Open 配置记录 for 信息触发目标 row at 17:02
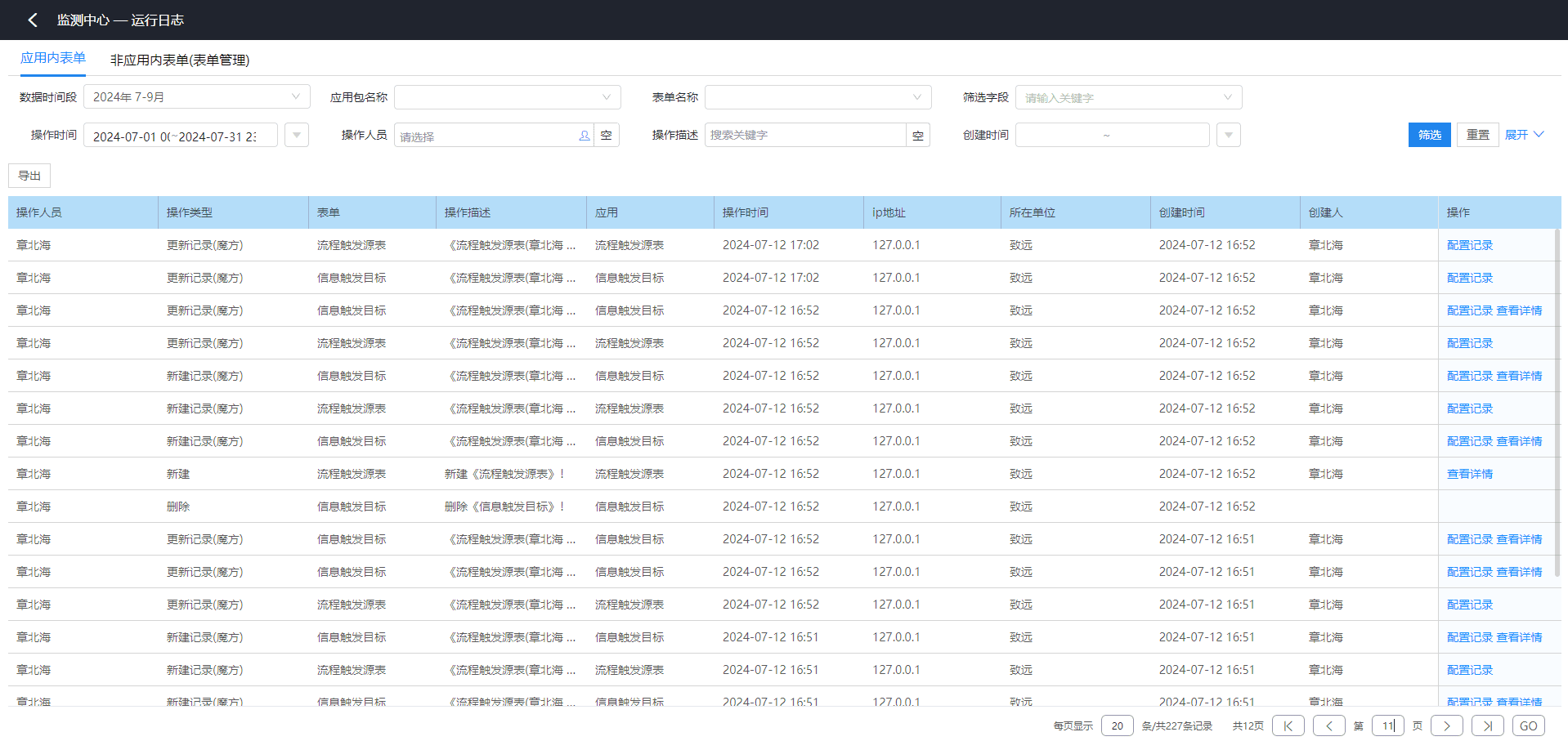 pyautogui.click(x=1470, y=278)
